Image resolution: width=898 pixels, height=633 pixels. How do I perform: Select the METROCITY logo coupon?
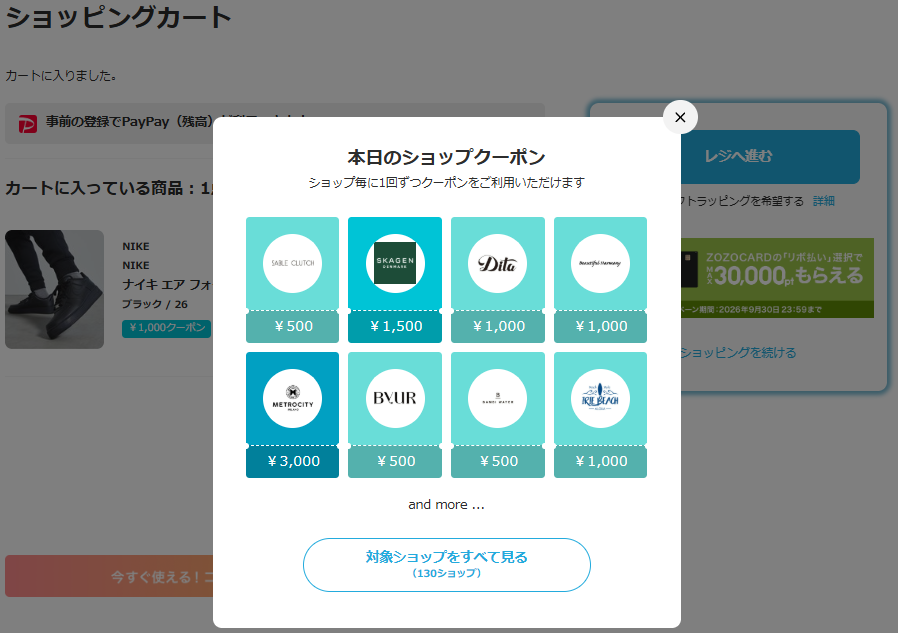point(292,398)
